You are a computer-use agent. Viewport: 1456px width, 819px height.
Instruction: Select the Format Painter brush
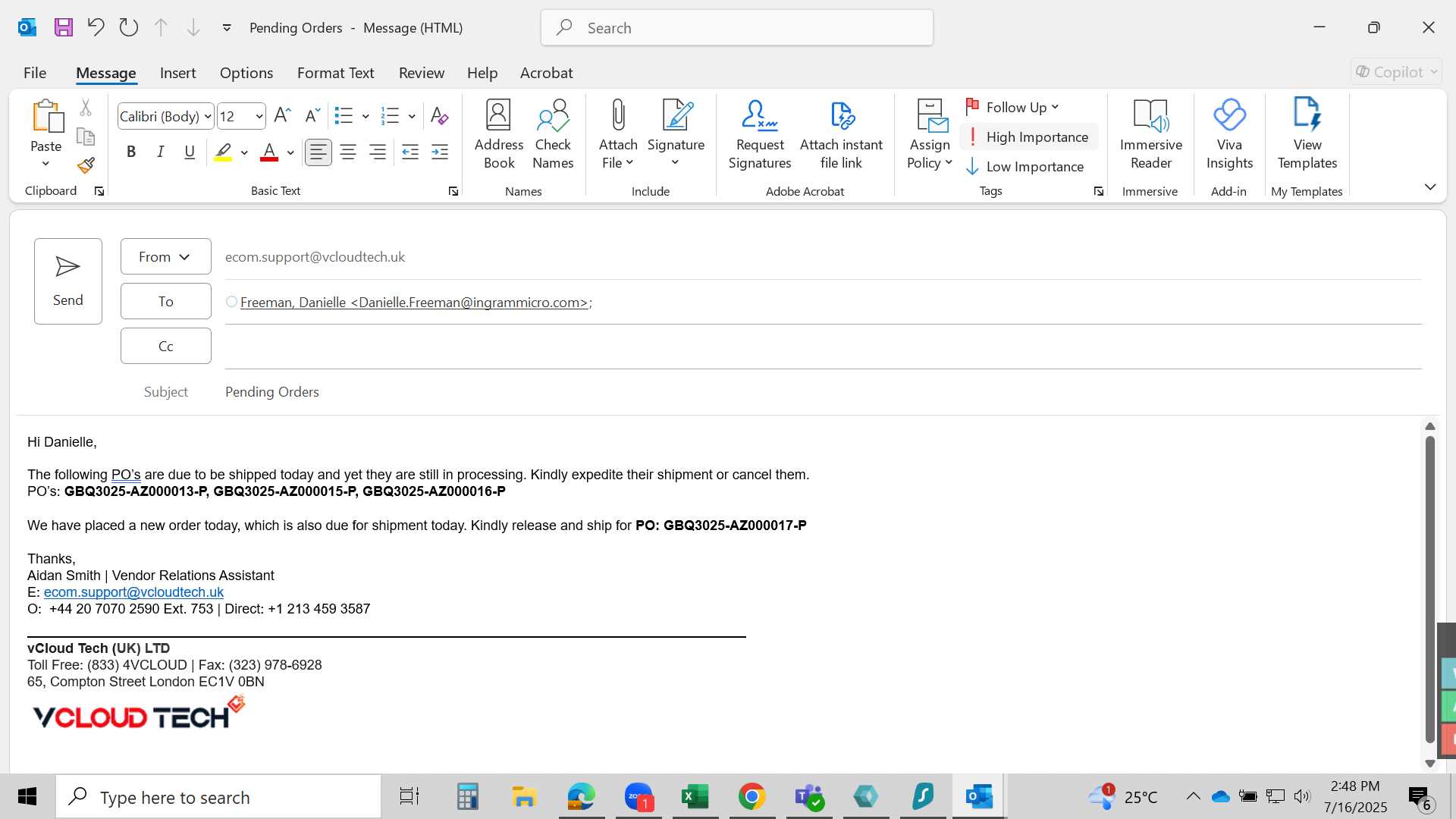click(86, 165)
